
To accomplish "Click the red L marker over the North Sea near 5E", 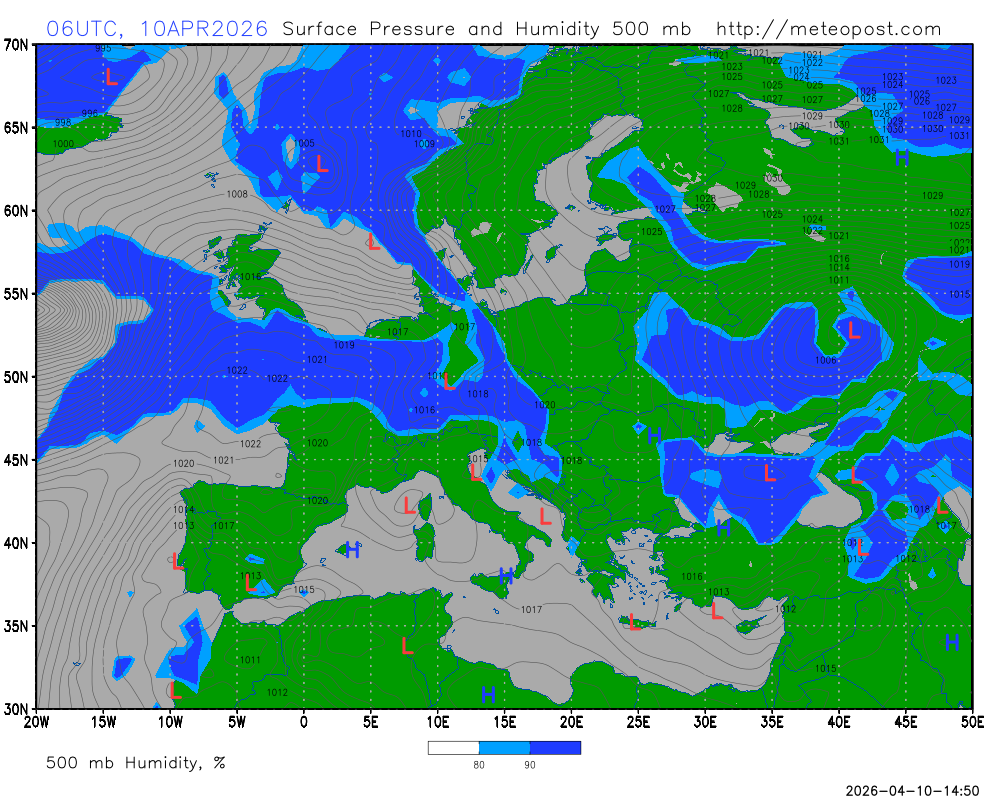I will 373,242.
